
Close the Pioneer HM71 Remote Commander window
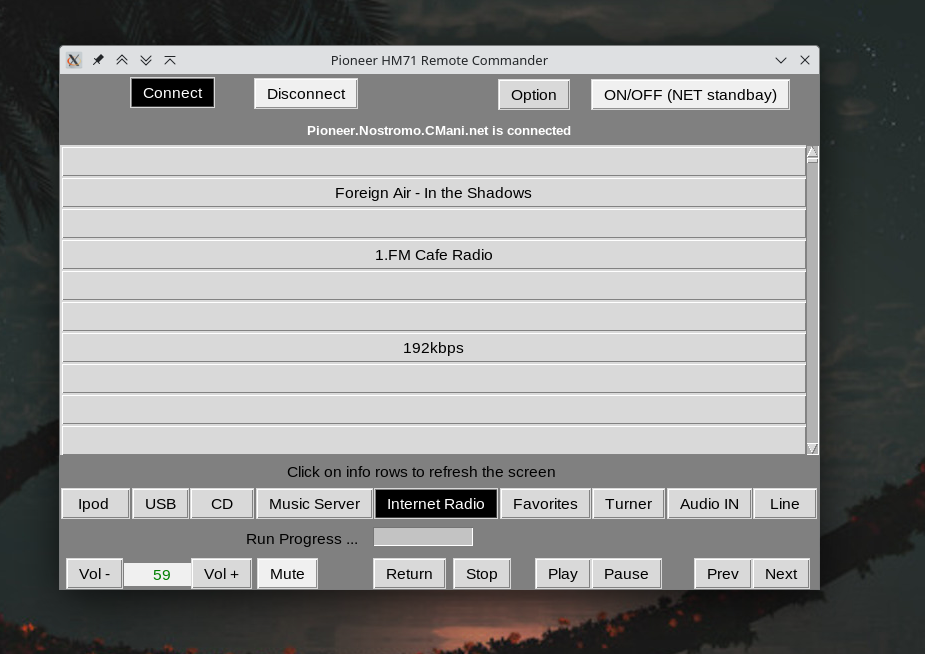pyautogui.click(x=805, y=60)
